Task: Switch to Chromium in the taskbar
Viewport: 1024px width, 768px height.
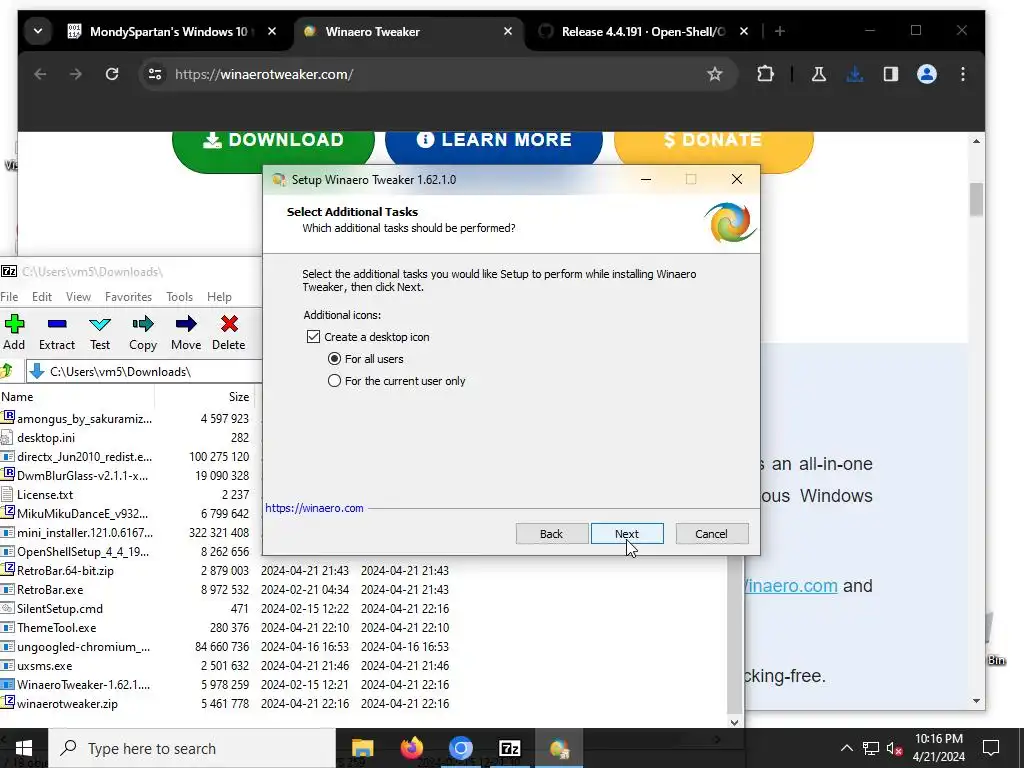Action: click(x=460, y=748)
